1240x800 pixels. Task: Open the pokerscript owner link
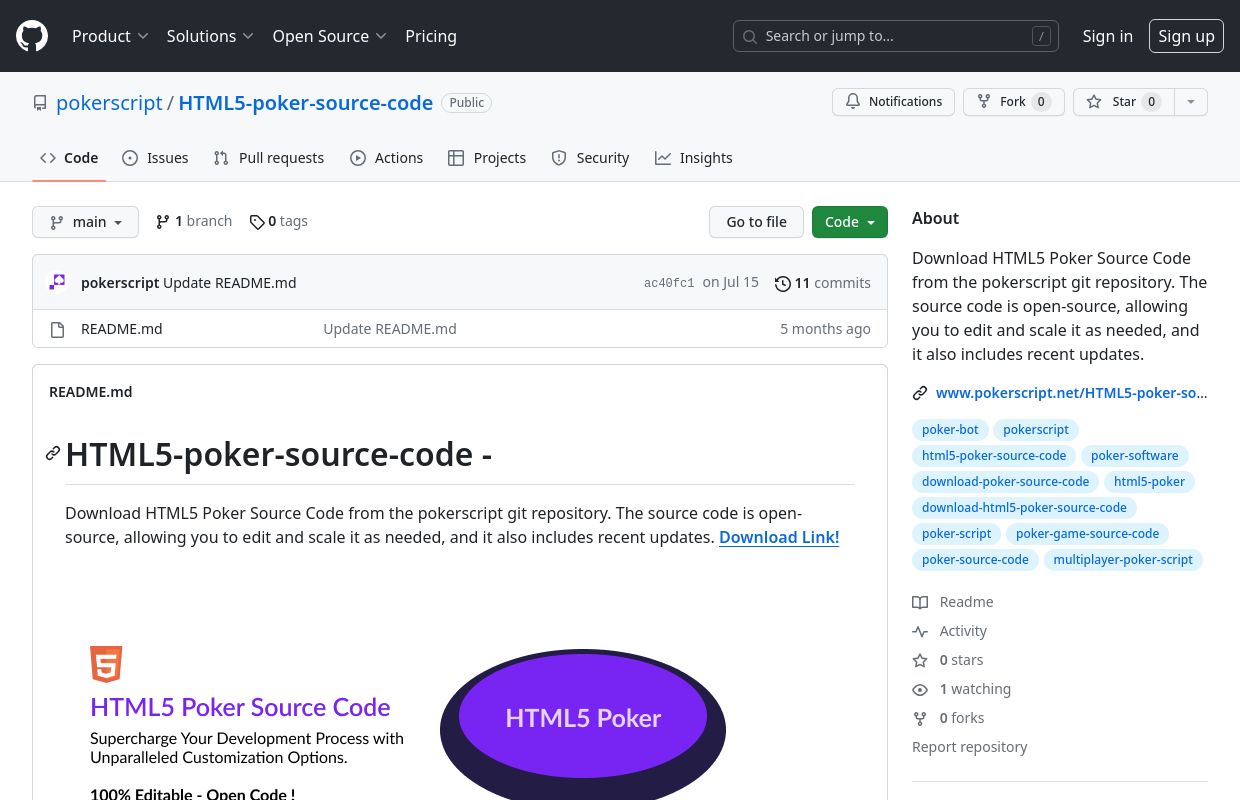pos(109,103)
